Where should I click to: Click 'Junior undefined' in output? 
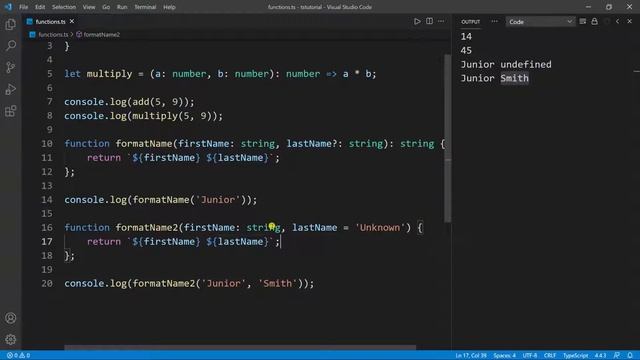coord(506,64)
